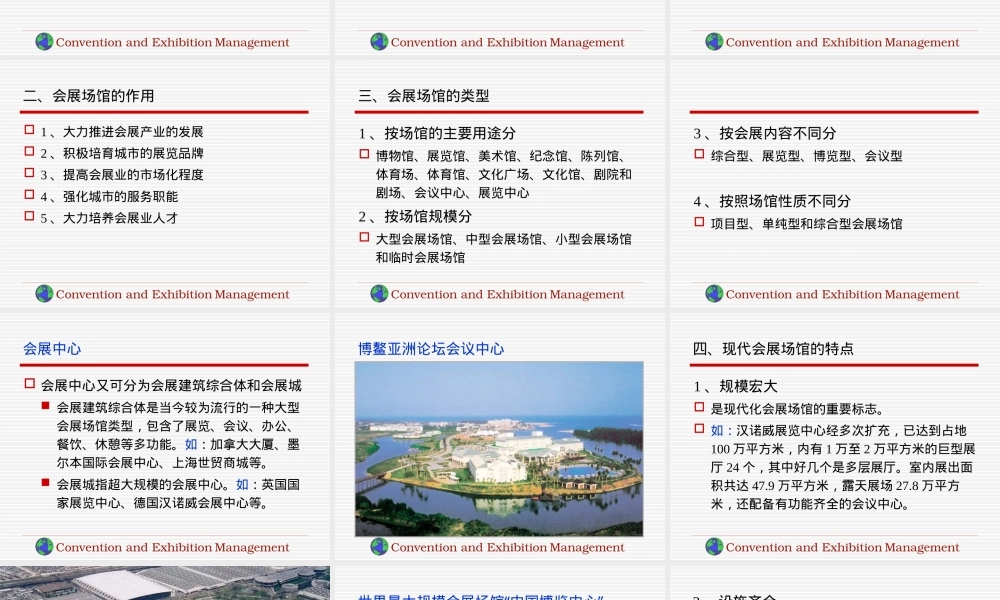Click heading 4、按照场馆性质不同分
1000x600 pixels.
(772, 201)
